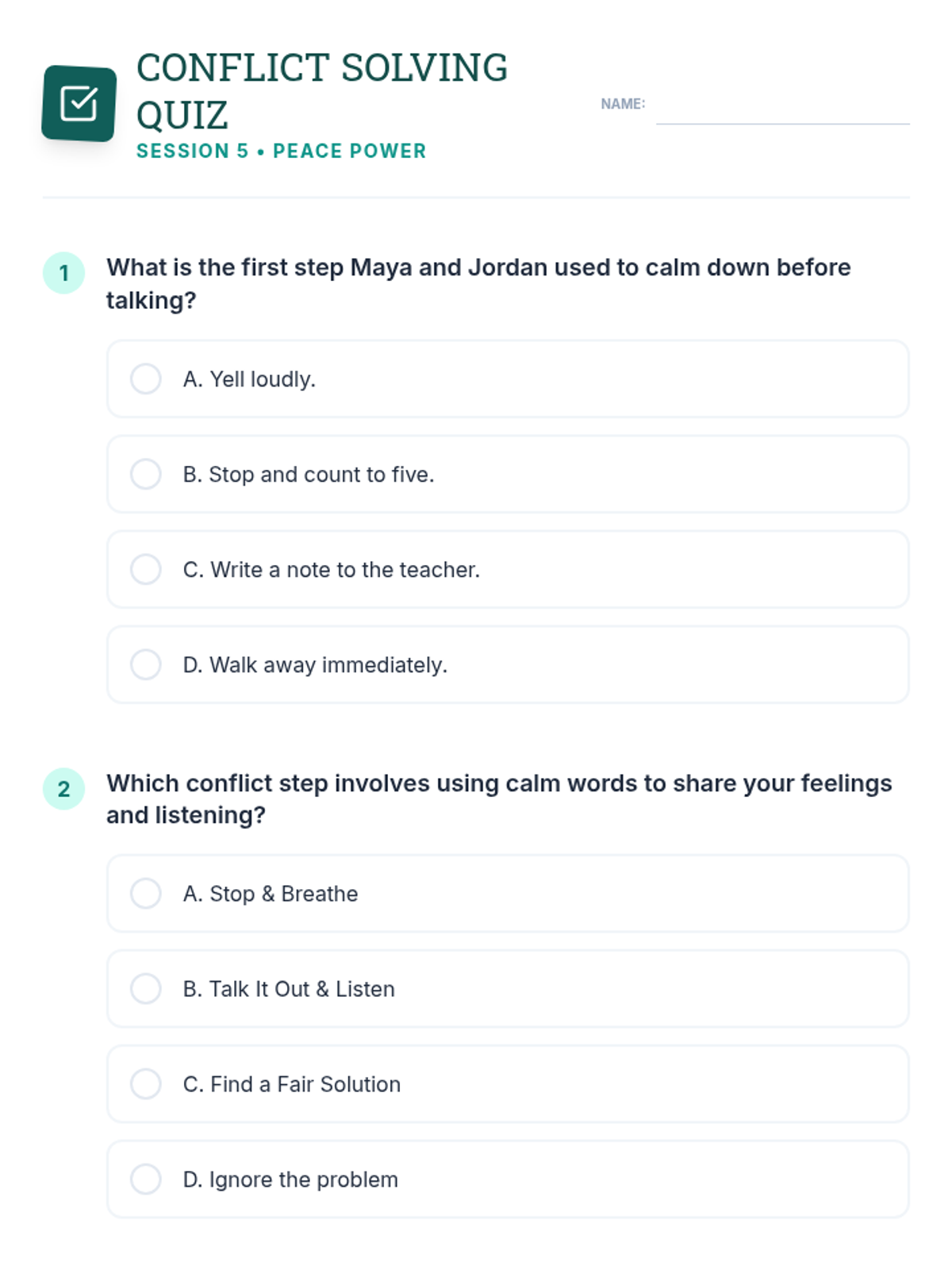
Task: Select 'Stop & Breathe' radio button
Action: click(x=146, y=893)
